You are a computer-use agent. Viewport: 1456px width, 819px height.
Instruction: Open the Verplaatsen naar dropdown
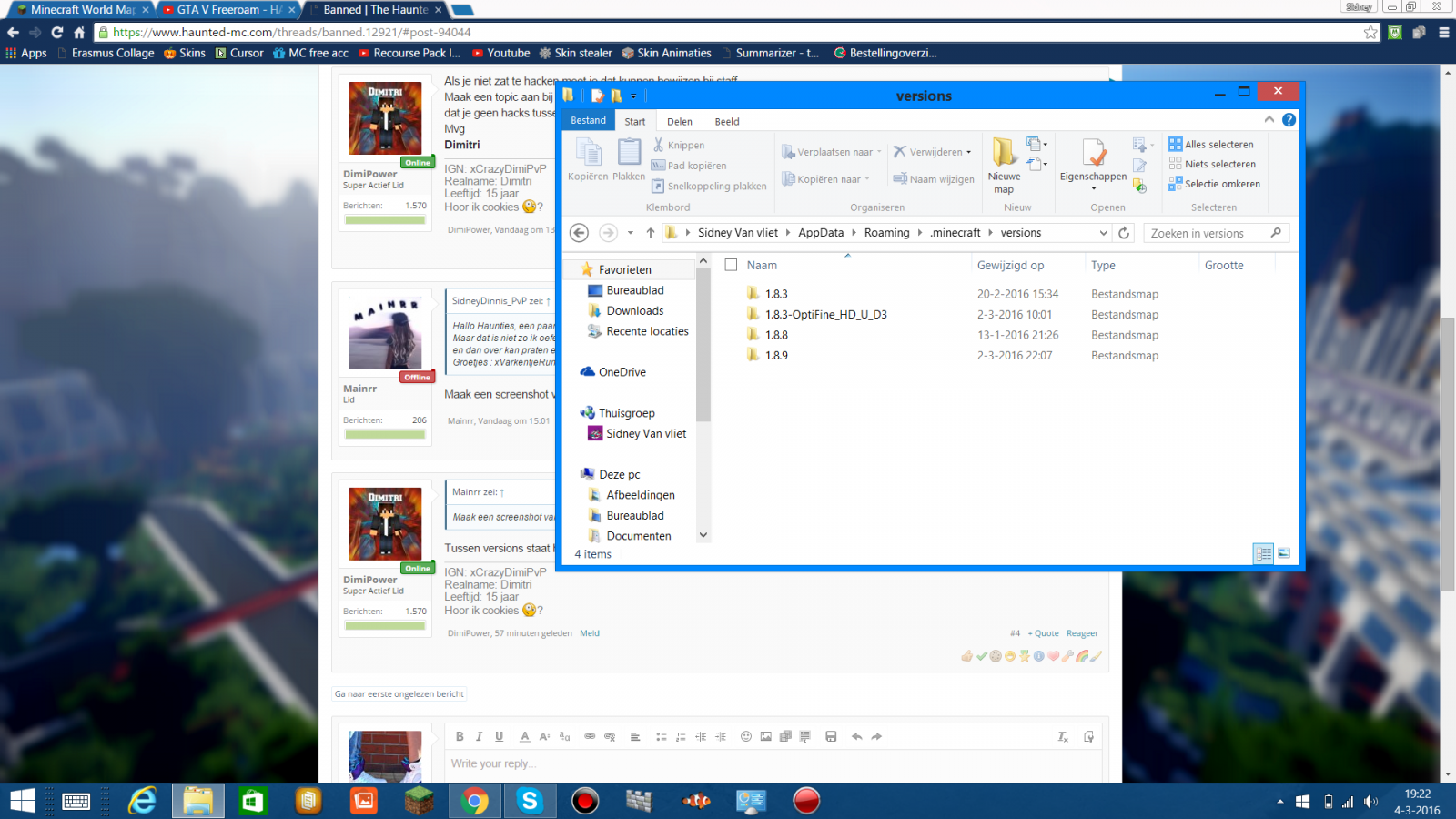pyautogui.click(x=832, y=152)
